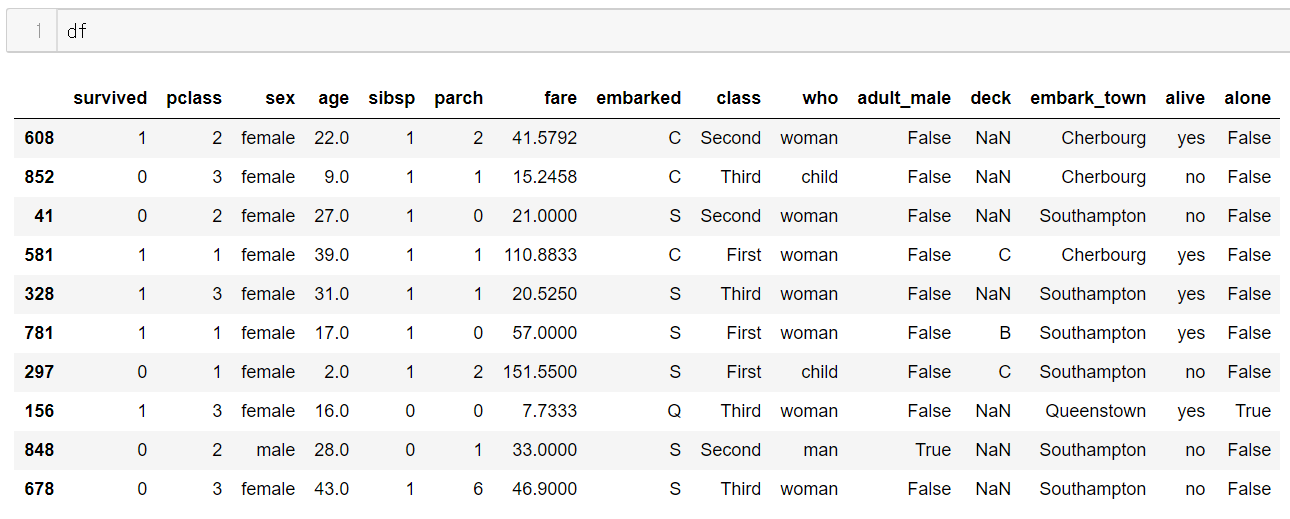Select the 'embark_town' column header

coord(1088,98)
